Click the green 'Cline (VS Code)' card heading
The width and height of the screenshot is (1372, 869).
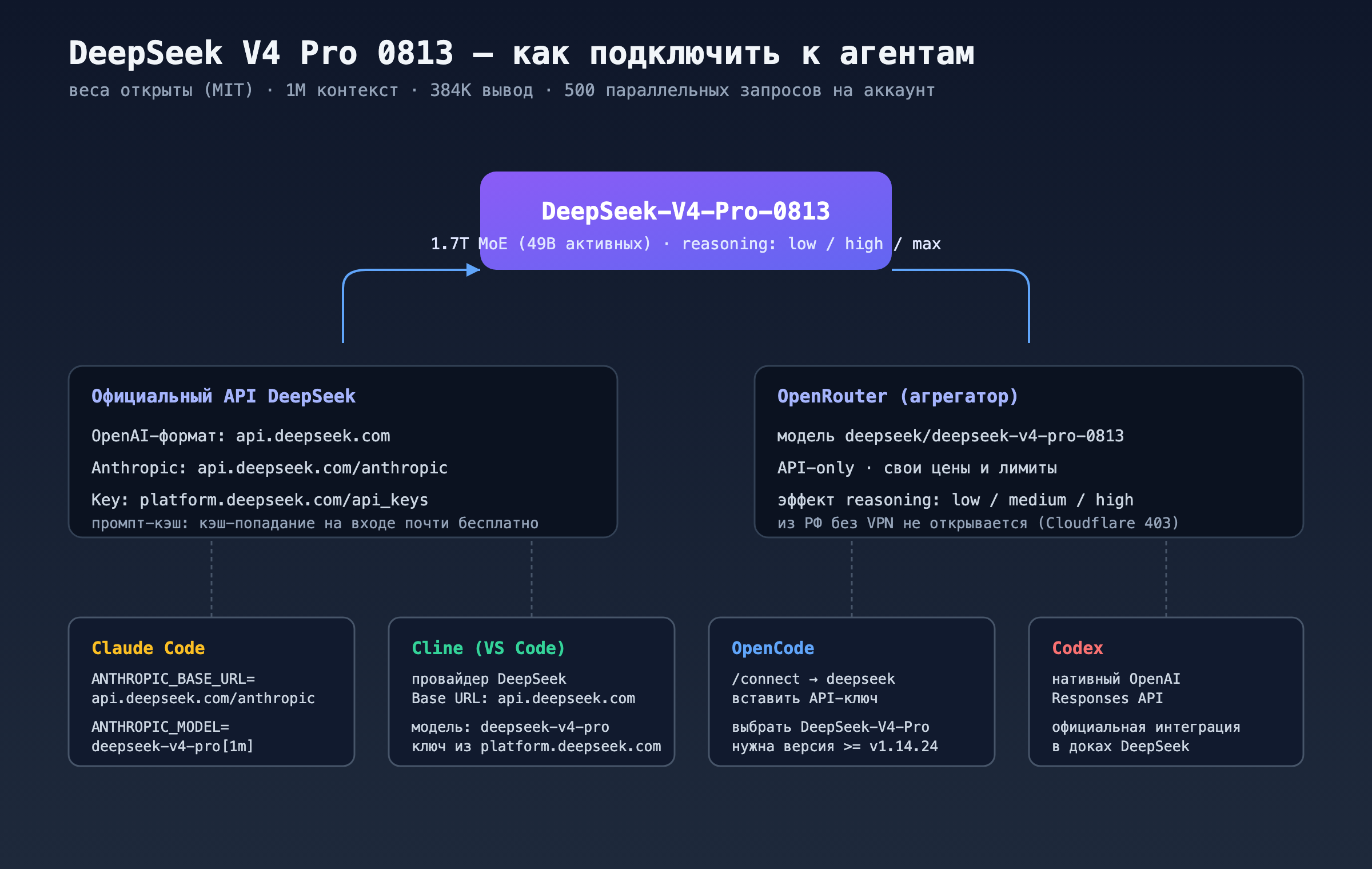(x=488, y=648)
